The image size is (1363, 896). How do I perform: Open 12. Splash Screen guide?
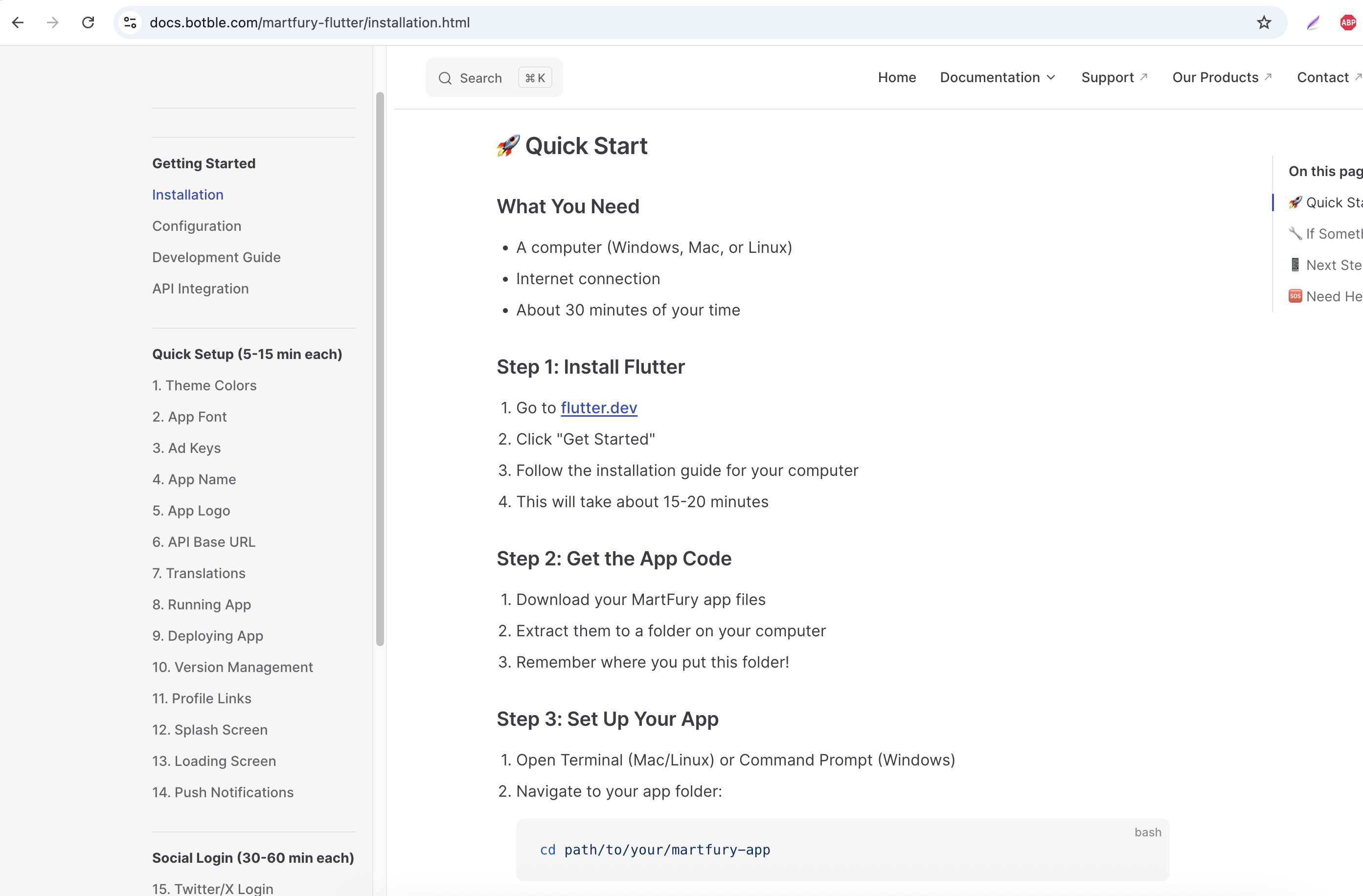click(209, 729)
